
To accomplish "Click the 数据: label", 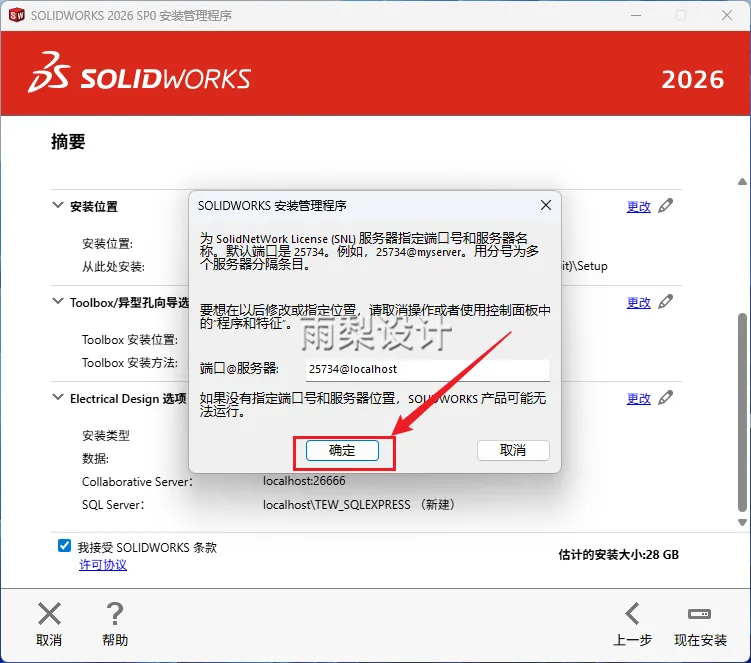I will click(x=95, y=458).
